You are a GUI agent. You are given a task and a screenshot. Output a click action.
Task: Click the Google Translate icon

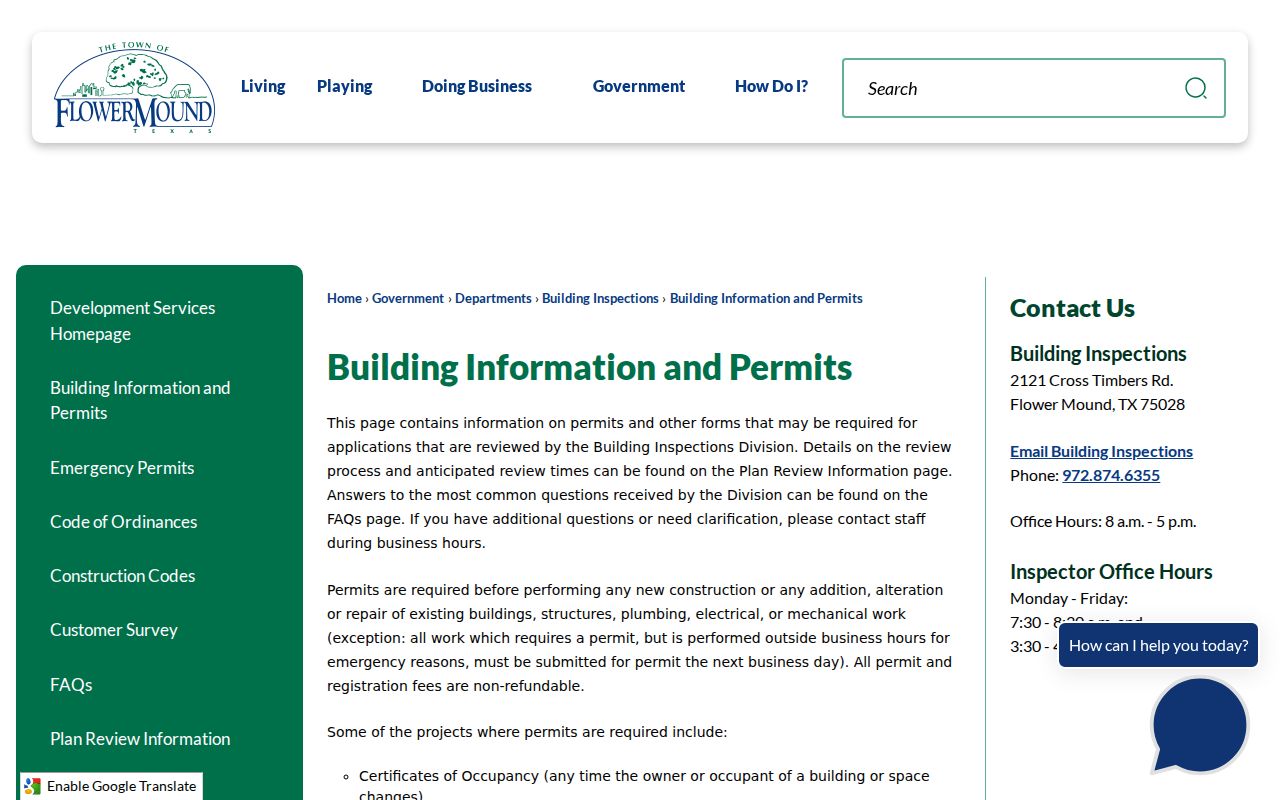pyautogui.click(x=32, y=786)
